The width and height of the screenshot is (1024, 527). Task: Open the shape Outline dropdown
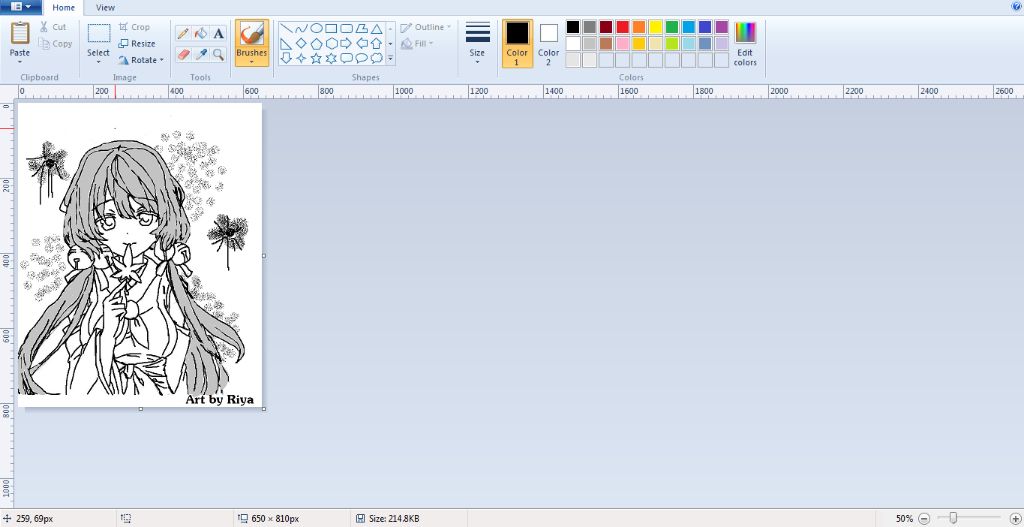(x=426, y=27)
